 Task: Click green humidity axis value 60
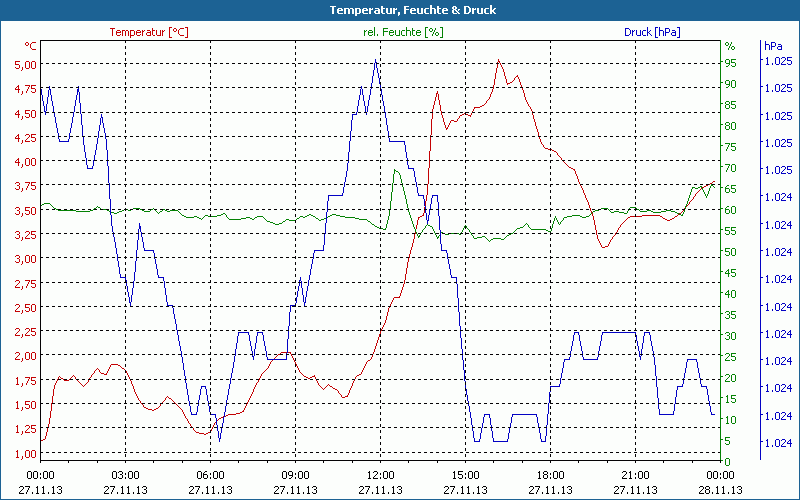pos(731,210)
